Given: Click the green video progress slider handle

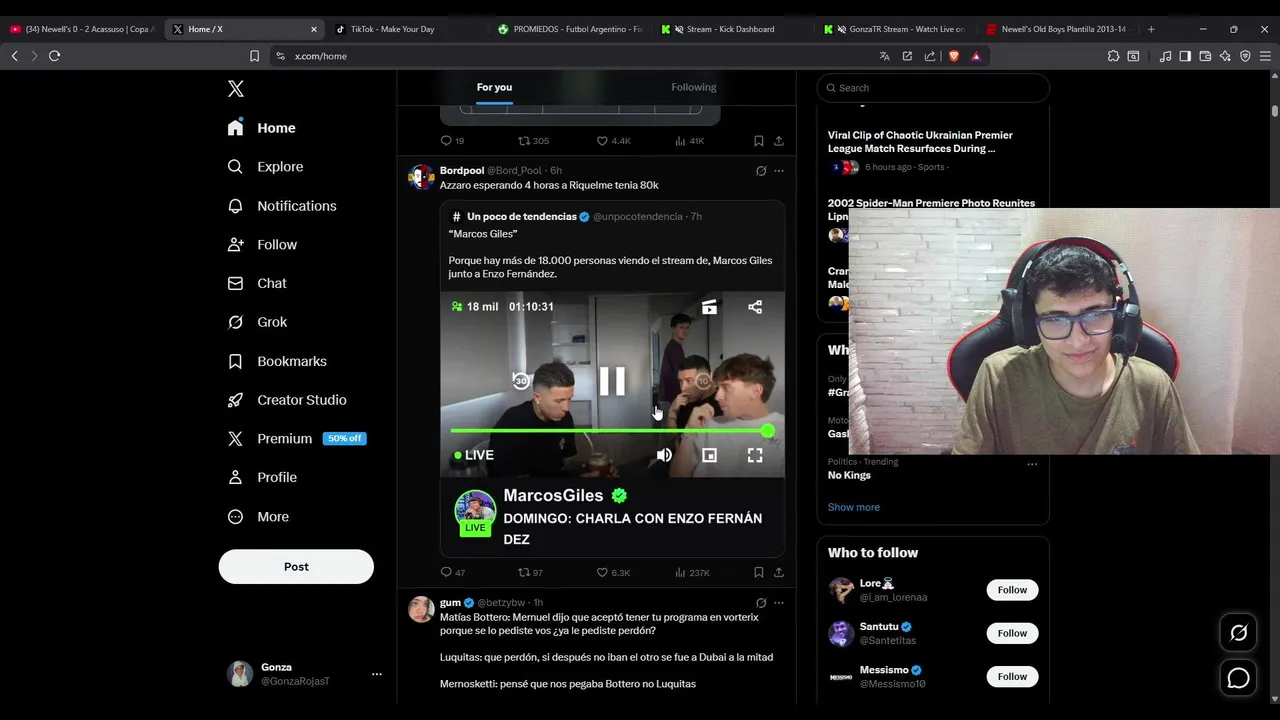Looking at the screenshot, I should click(x=767, y=431).
